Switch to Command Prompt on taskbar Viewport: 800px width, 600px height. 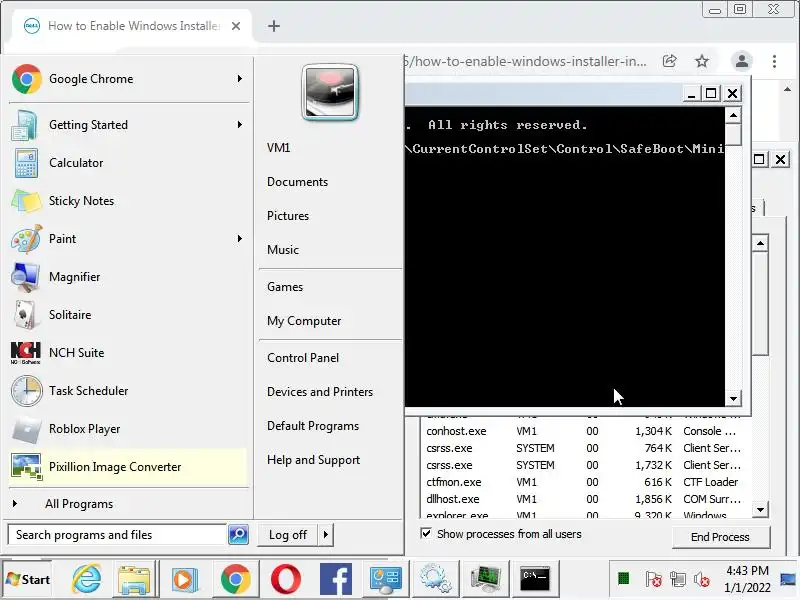(x=535, y=578)
